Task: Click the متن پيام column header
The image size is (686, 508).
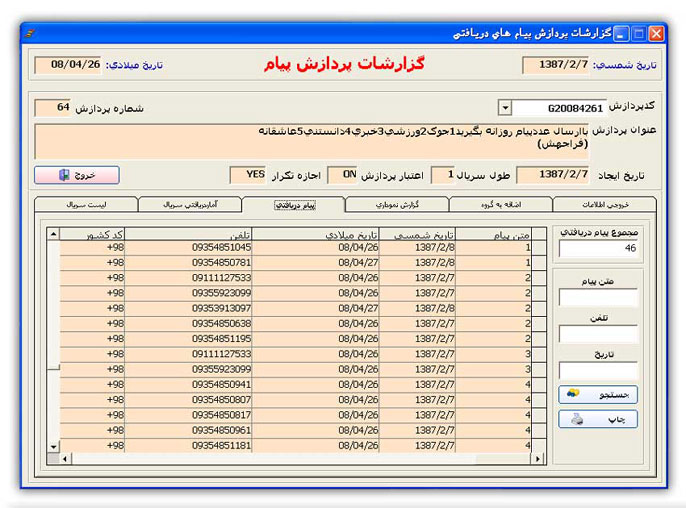Action: [494, 234]
